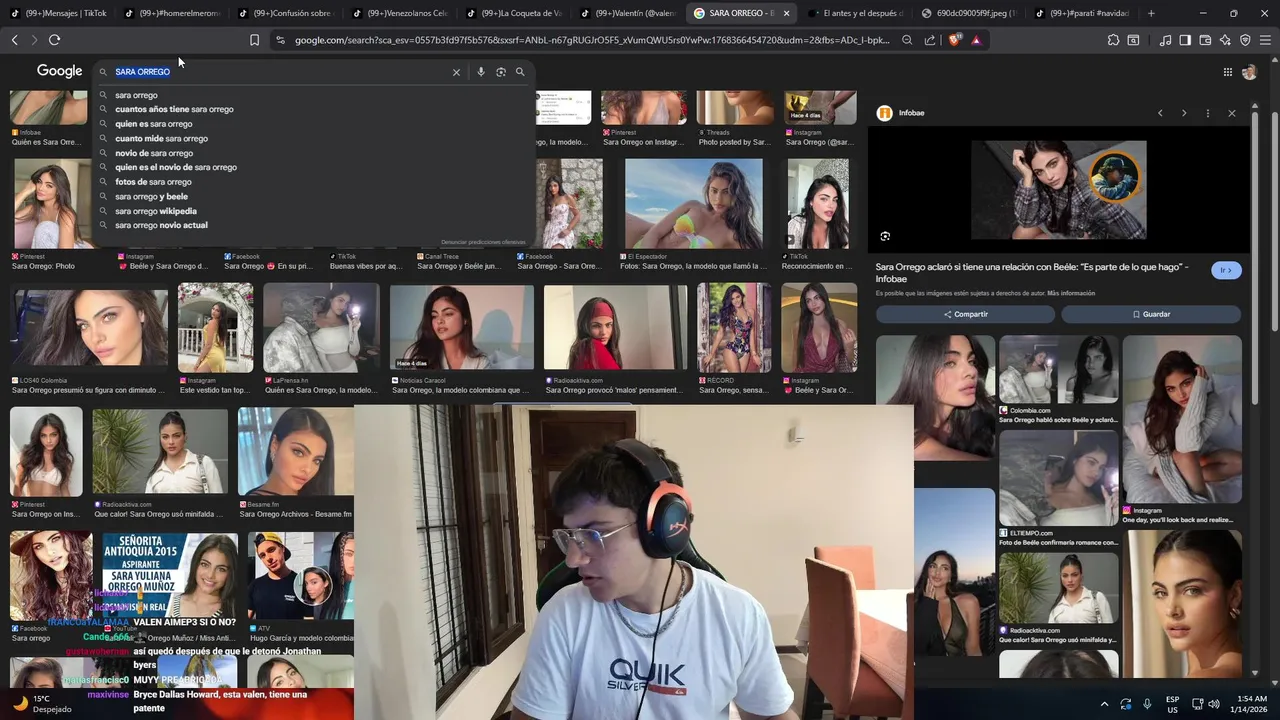The height and width of the screenshot is (720, 1280).
Task: Click 'Denunciar predicciones ofensivas' link
Action: point(483,242)
